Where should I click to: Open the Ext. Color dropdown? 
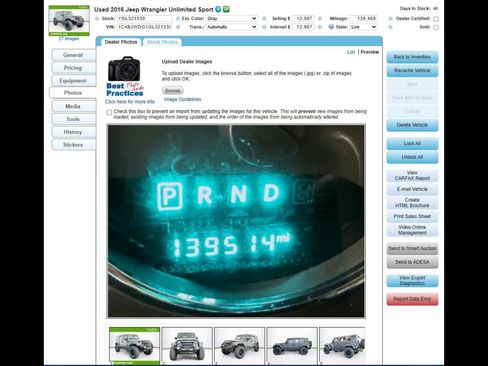(x=231, y=19)
